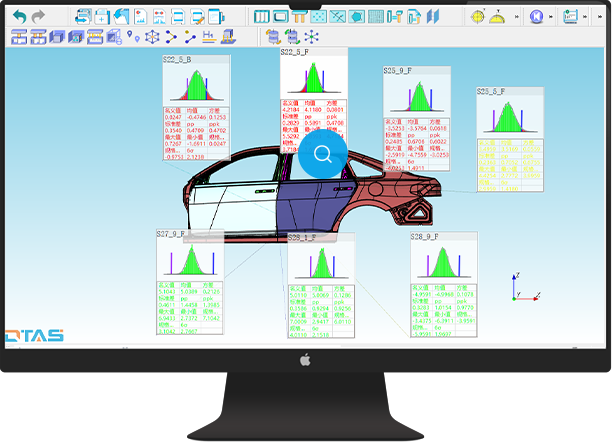Screen dimensions: 612x442
Task: Click the location pin markers icon
Action: [x=134, y=37]
